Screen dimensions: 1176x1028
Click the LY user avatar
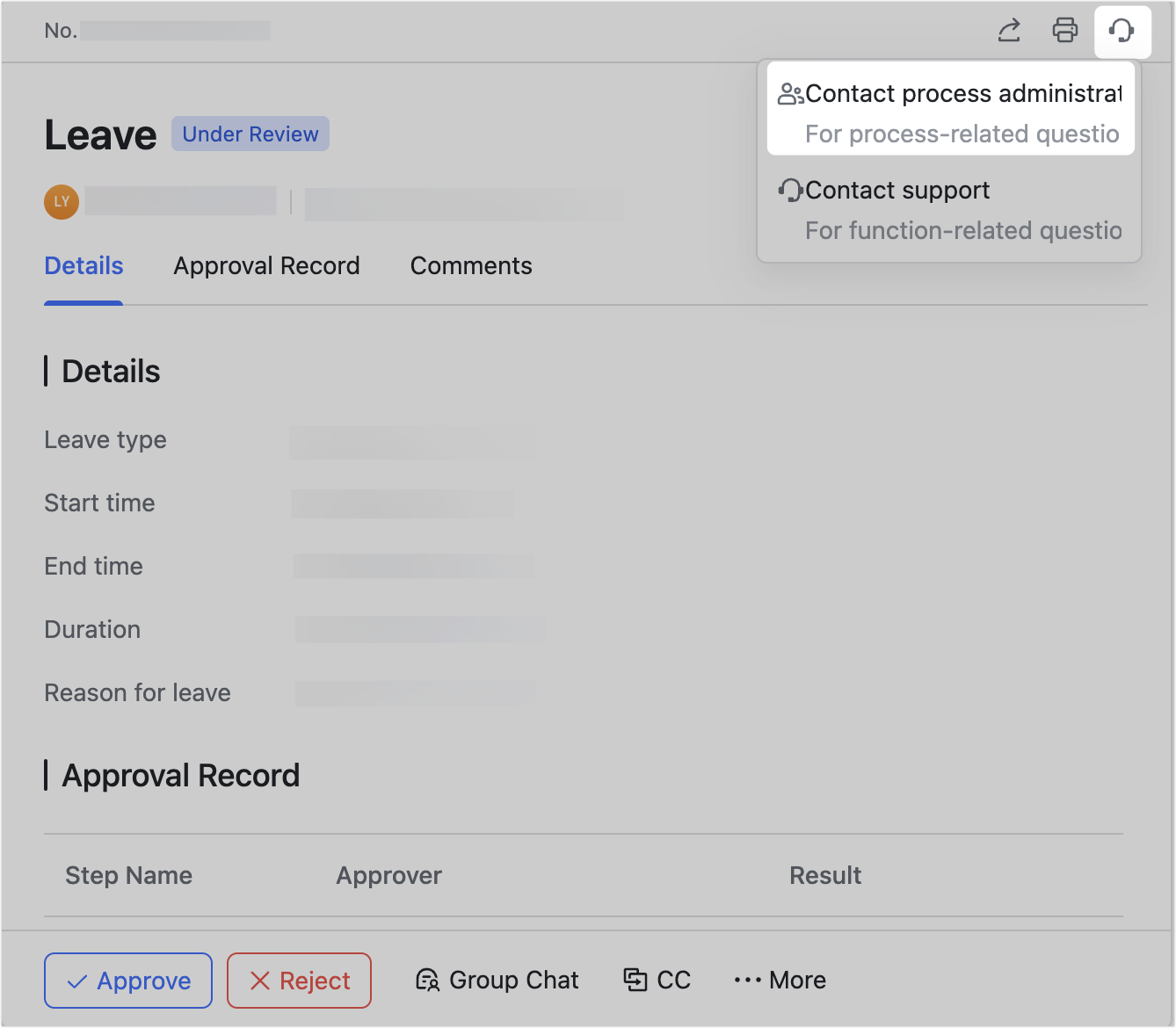coord(62,202)
